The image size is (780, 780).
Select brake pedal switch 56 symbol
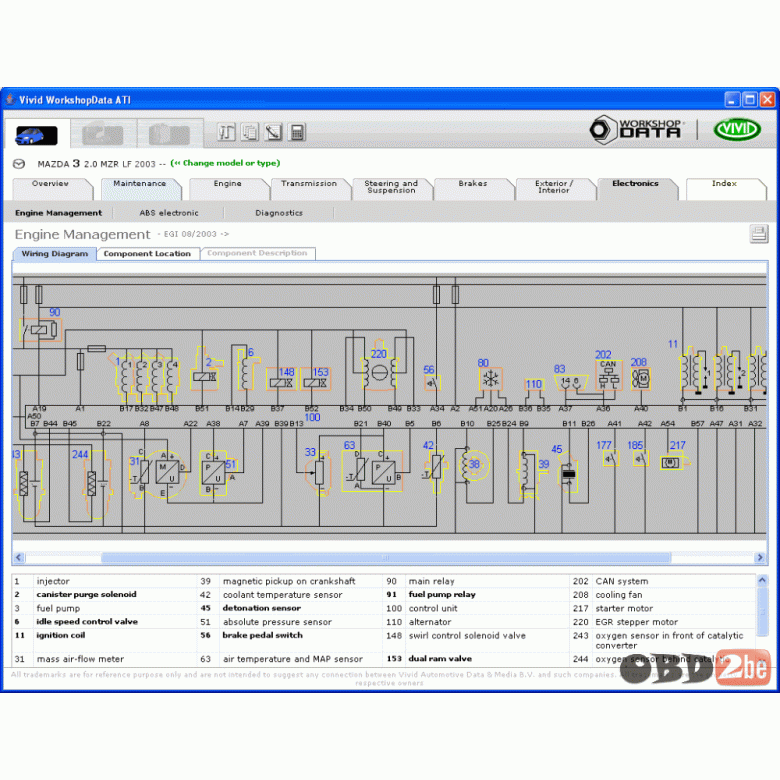click(x=432, y=383)
